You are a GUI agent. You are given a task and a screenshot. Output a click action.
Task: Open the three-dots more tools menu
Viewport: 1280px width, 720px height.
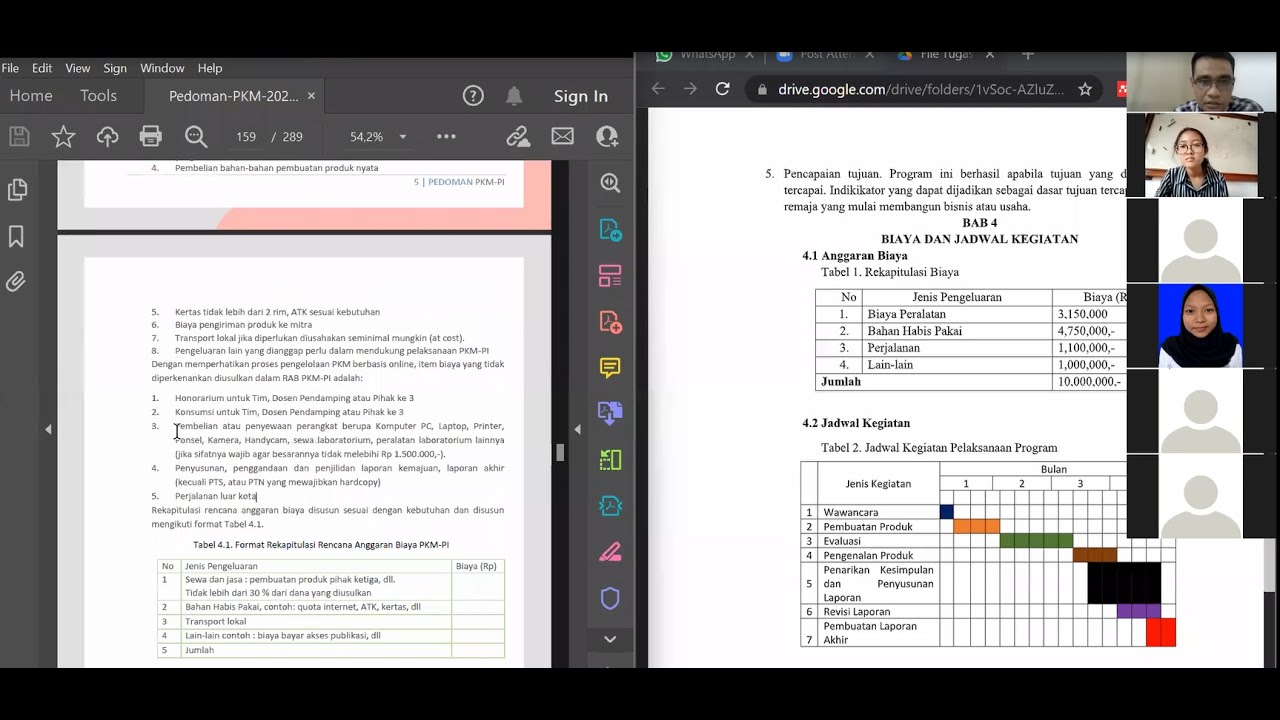point(446,136)
